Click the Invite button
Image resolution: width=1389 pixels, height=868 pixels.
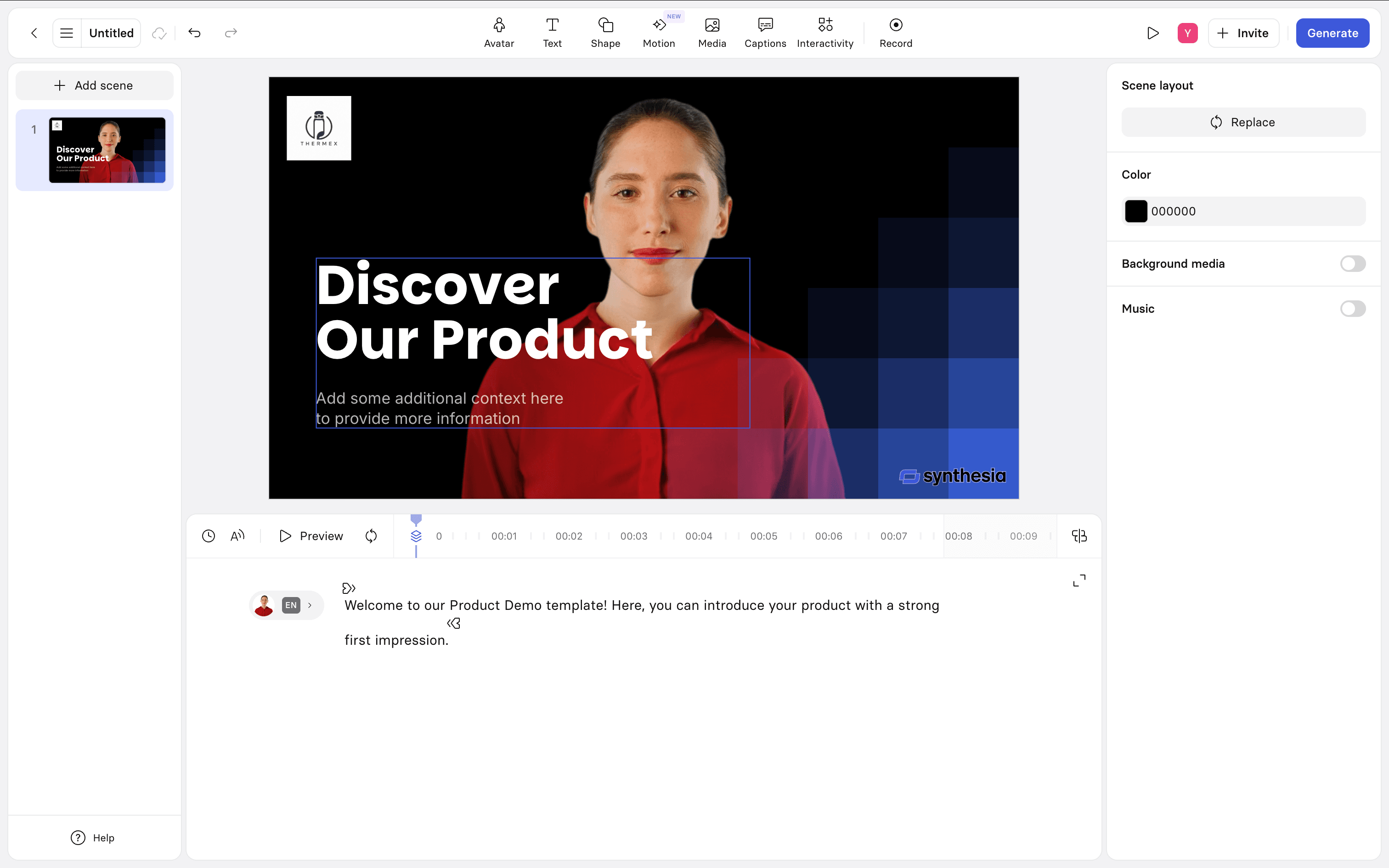click(1243, 33)
